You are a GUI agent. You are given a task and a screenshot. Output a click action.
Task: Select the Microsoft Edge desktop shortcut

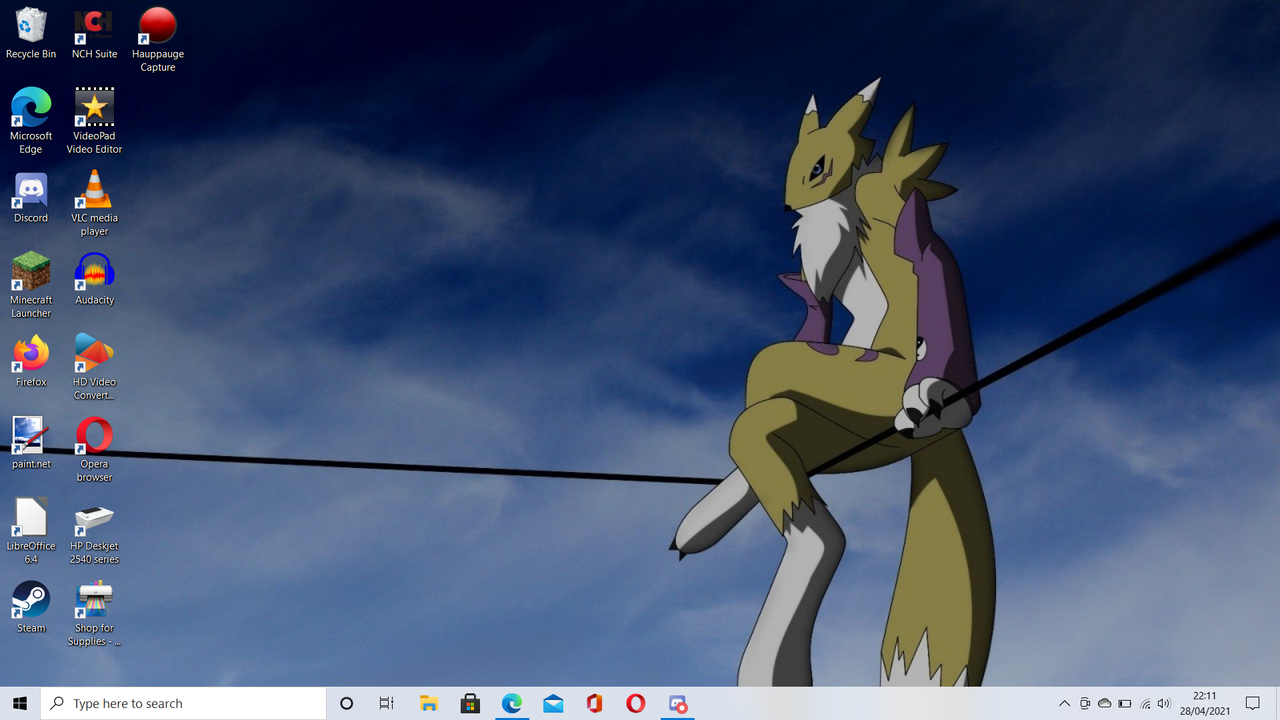(x=31, y=121)
